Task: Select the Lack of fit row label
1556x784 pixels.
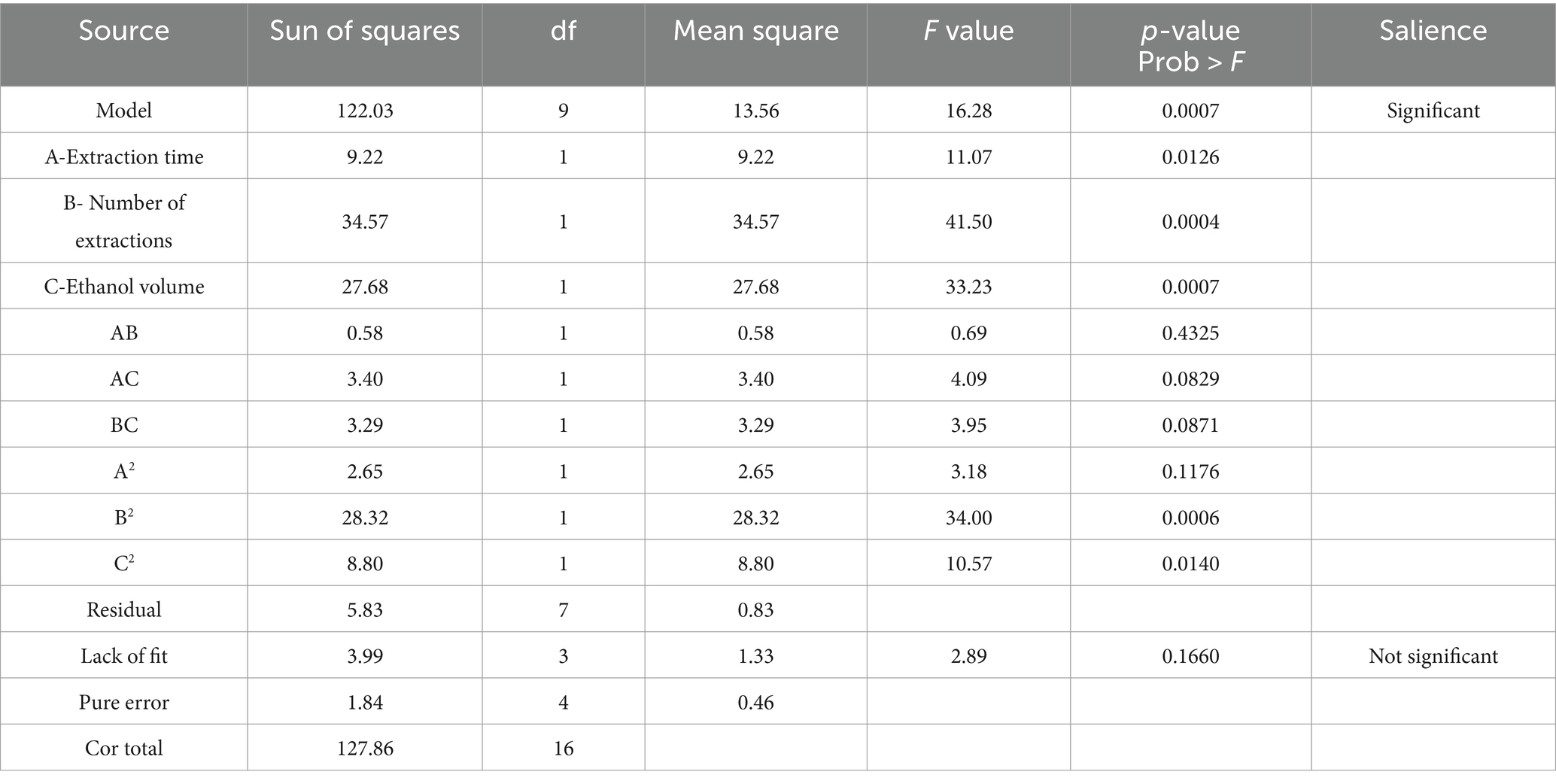Action: point(124,656)
